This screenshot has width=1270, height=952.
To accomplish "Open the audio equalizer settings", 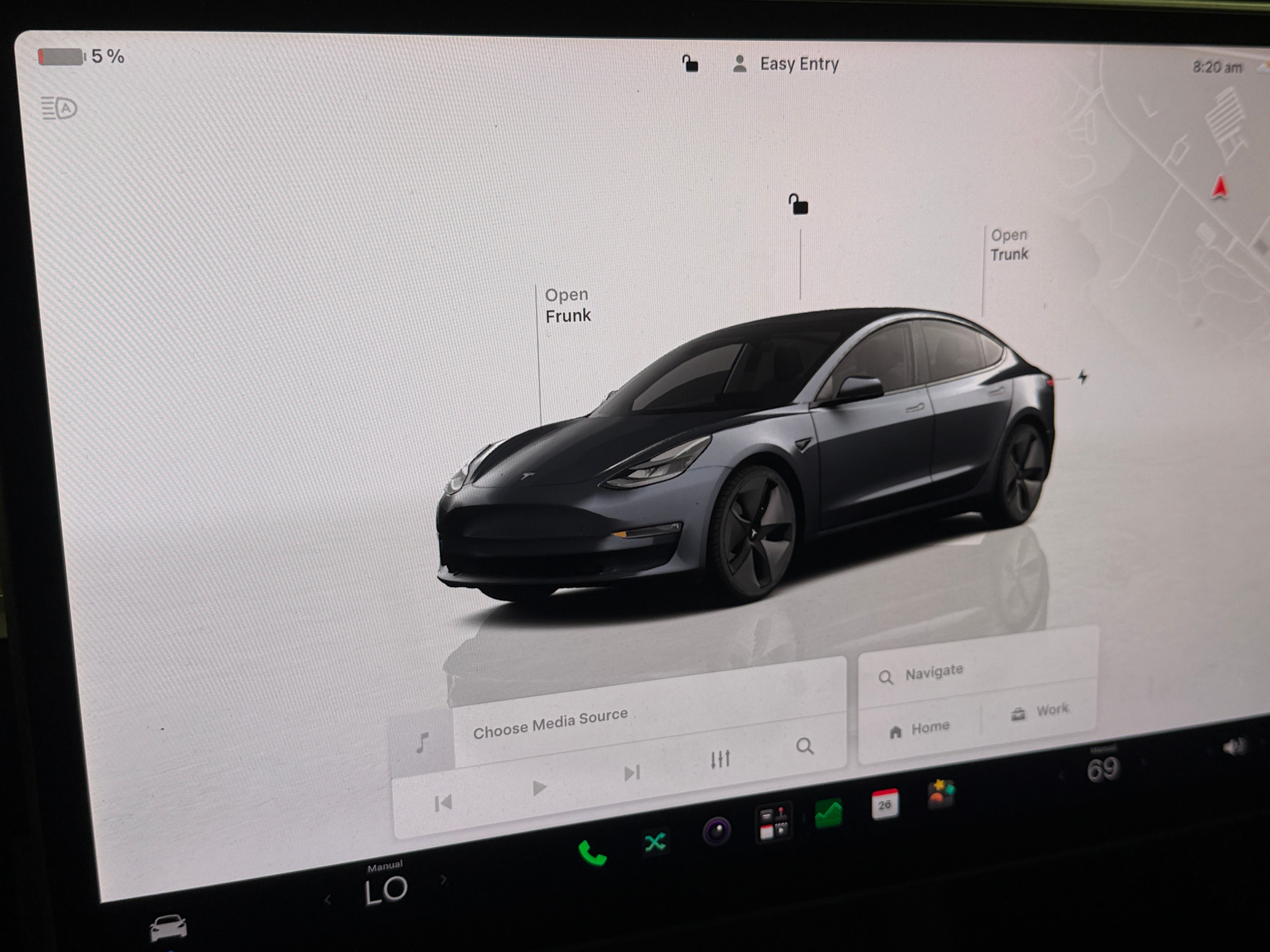I will 720,759.
